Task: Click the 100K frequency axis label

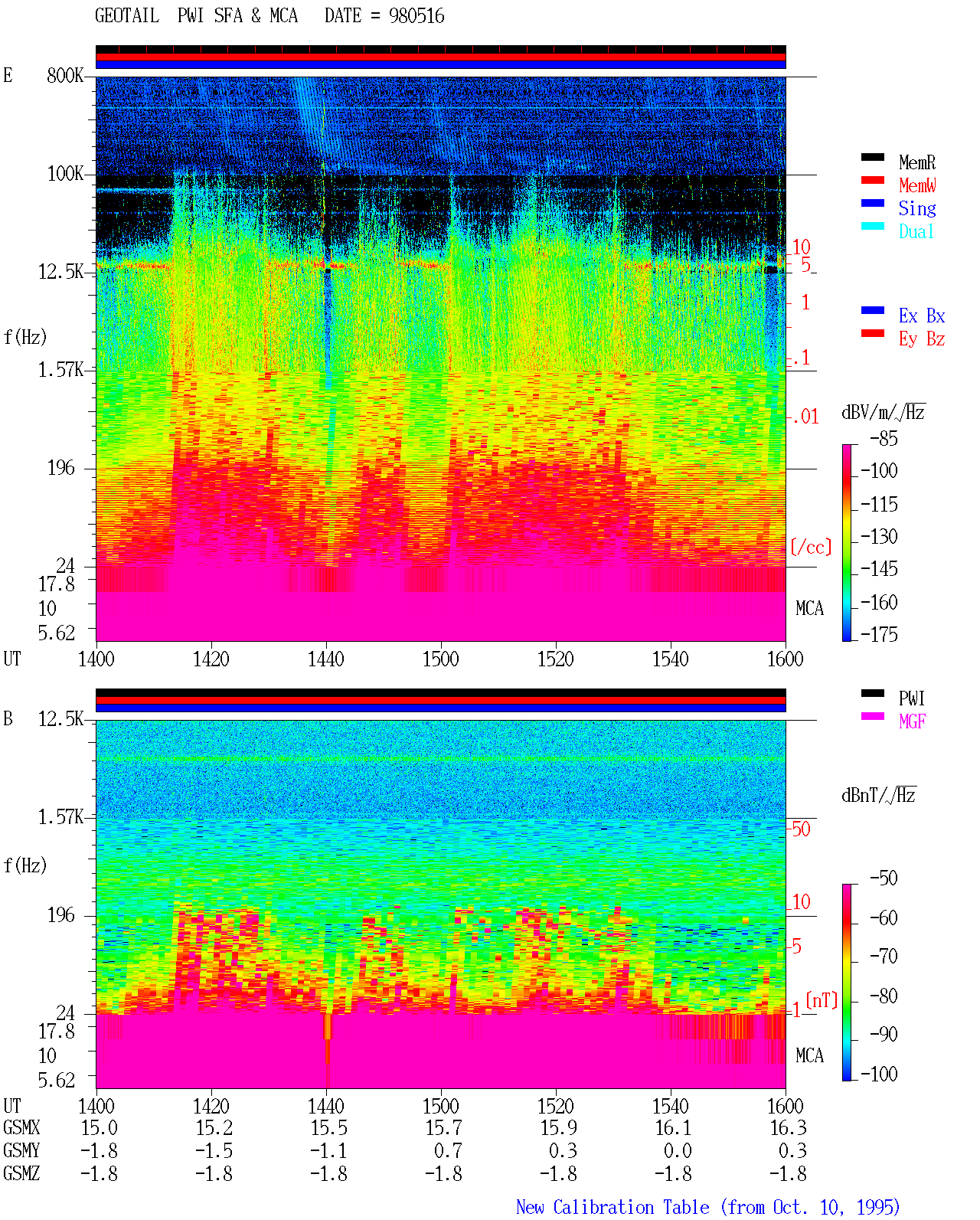Action: point(65,174)
